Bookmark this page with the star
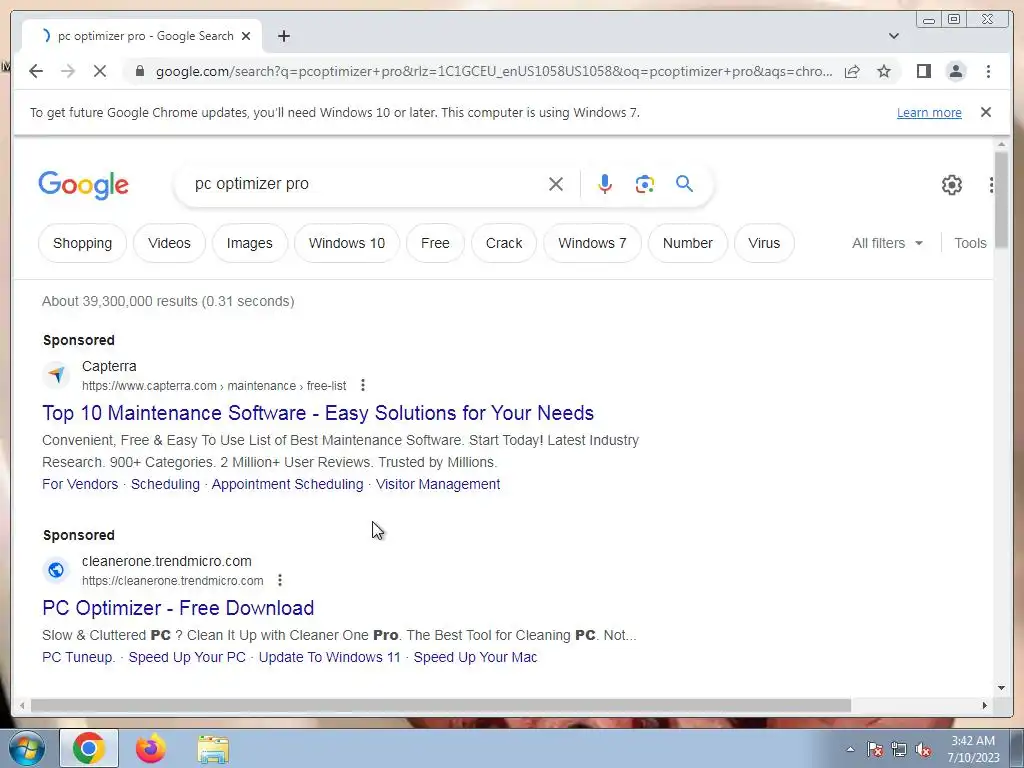 [884, 71]
